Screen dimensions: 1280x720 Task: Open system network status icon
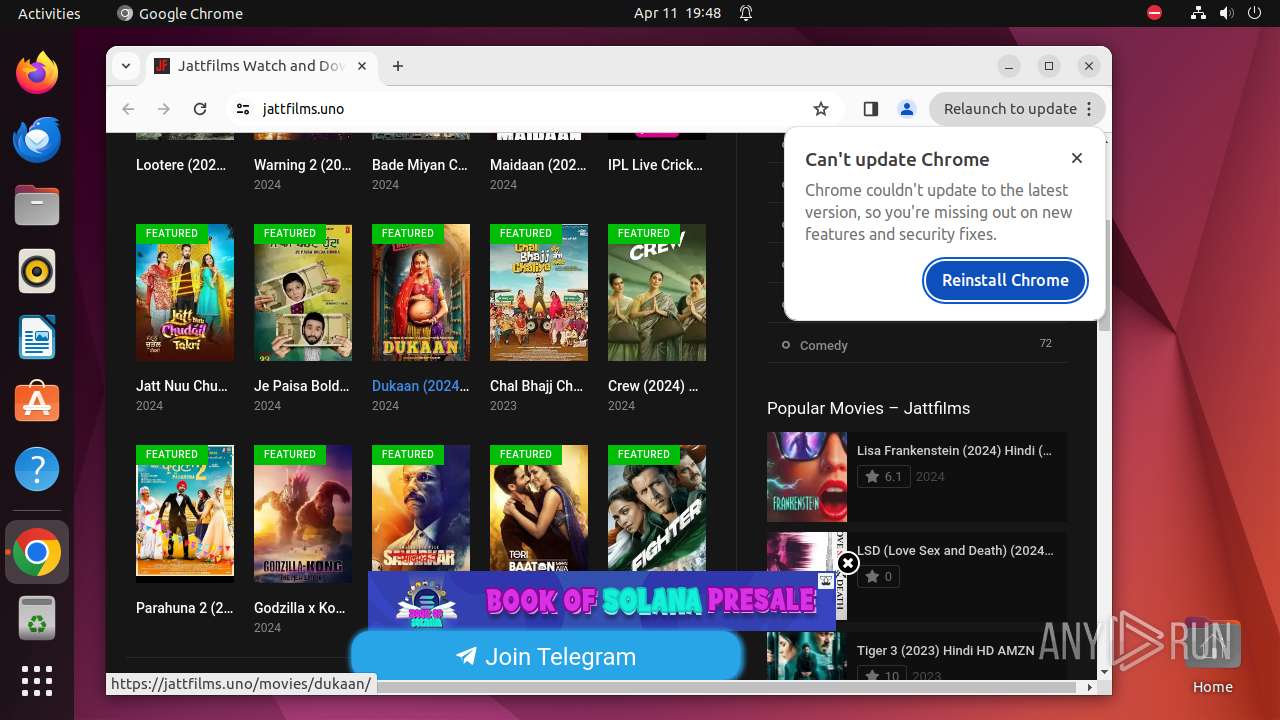(1199, 13)
